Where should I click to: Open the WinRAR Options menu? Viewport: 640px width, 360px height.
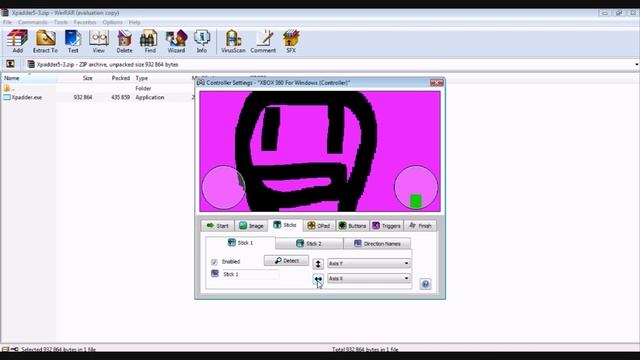pyautogui.click(x=112, y=22)
